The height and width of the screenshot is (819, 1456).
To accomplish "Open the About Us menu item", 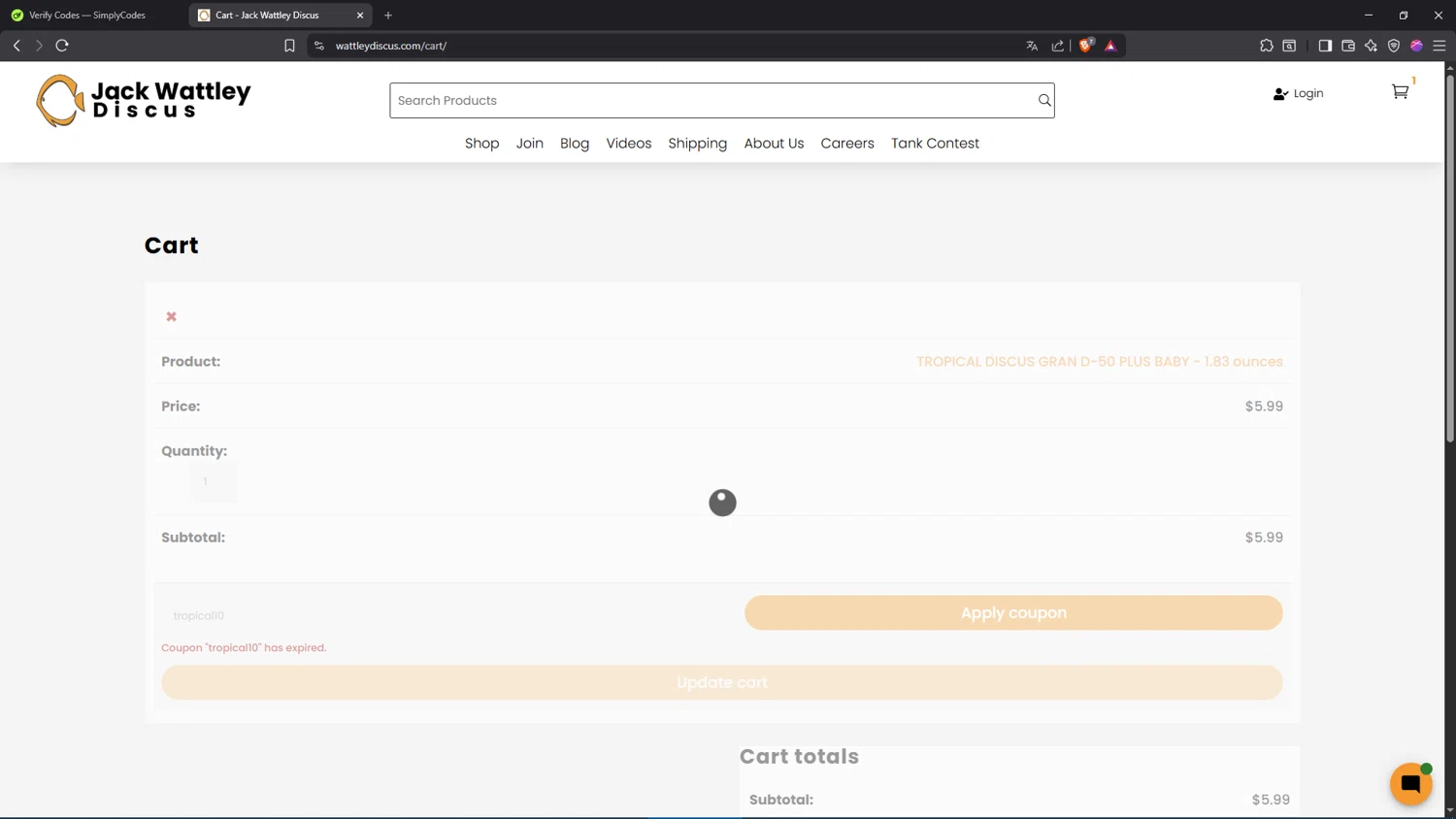I will tap(774, 143).
